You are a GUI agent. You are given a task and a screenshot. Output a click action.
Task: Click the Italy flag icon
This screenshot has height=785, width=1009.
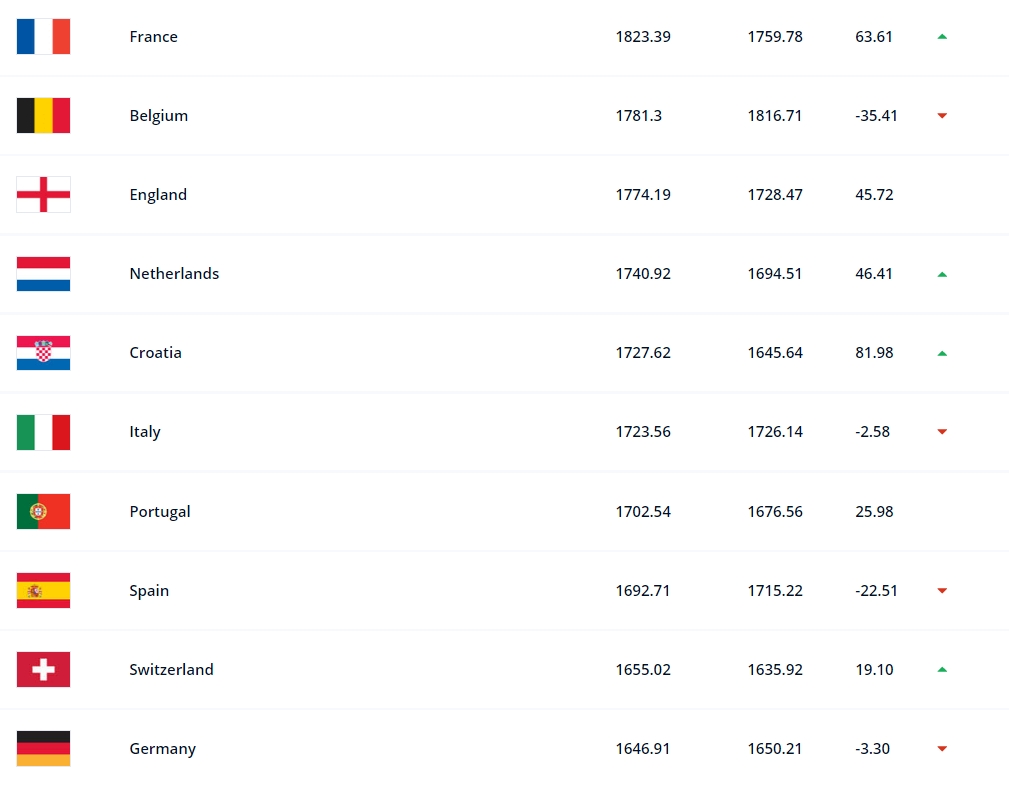pos(43,432)
